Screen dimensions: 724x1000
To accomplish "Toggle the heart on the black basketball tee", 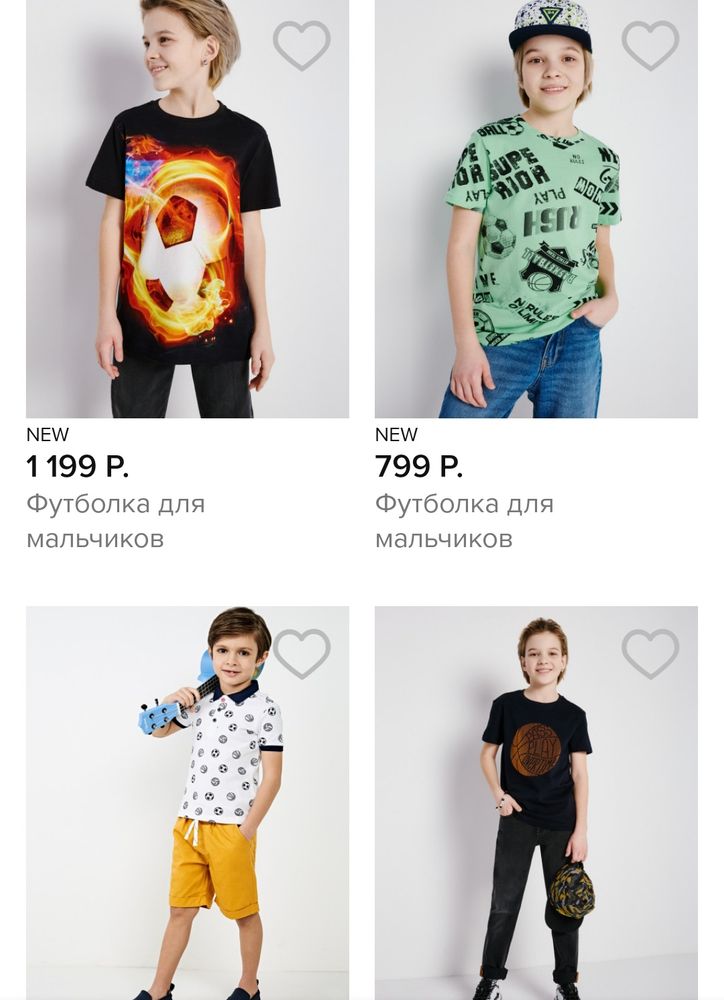I will (650, 654).
